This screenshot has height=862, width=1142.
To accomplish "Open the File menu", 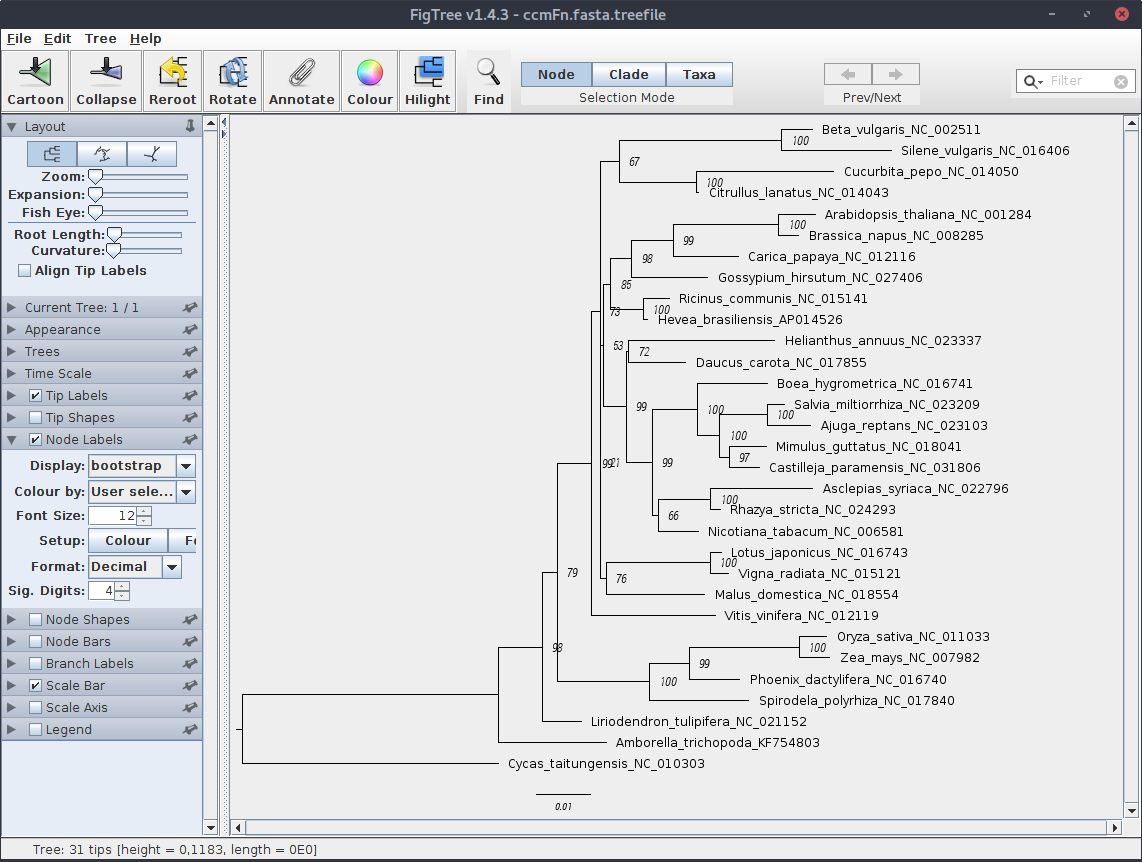I will click(19, 39).
